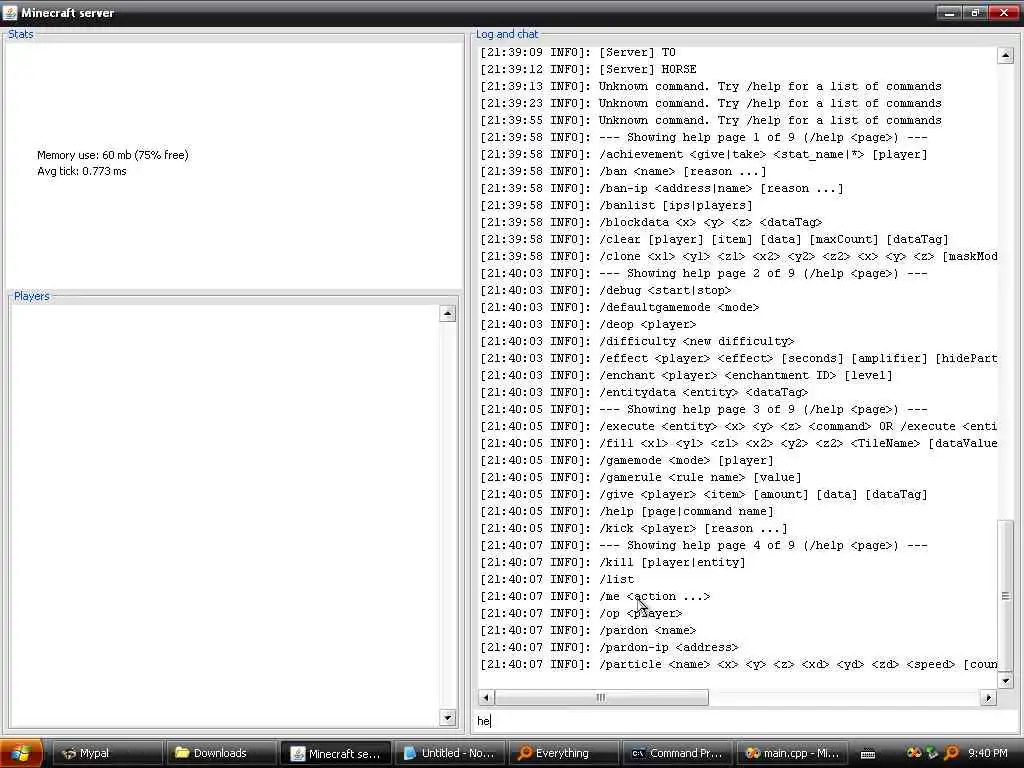
Task: Click the '/kick <player>' log line
Action: [634, 528]
